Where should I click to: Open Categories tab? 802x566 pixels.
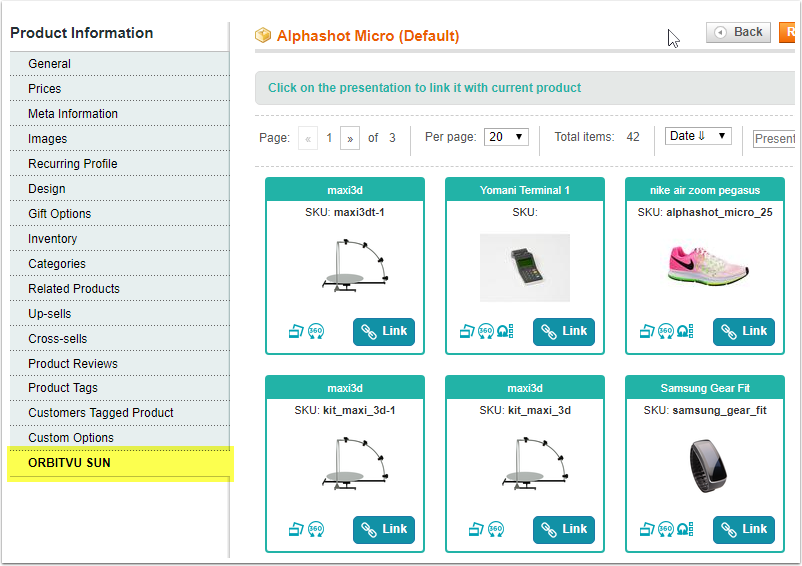tap(120, 264)
